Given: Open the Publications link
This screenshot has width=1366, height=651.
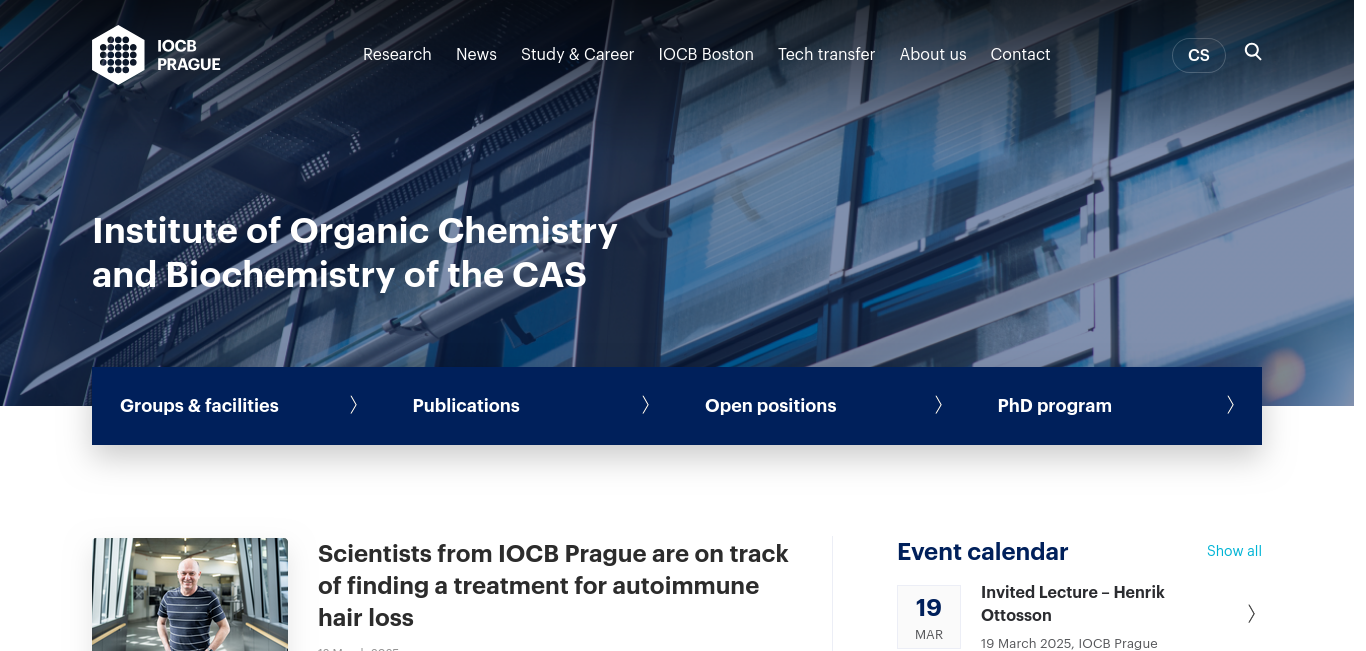Looking at the screenshot, I should [466, 406].
